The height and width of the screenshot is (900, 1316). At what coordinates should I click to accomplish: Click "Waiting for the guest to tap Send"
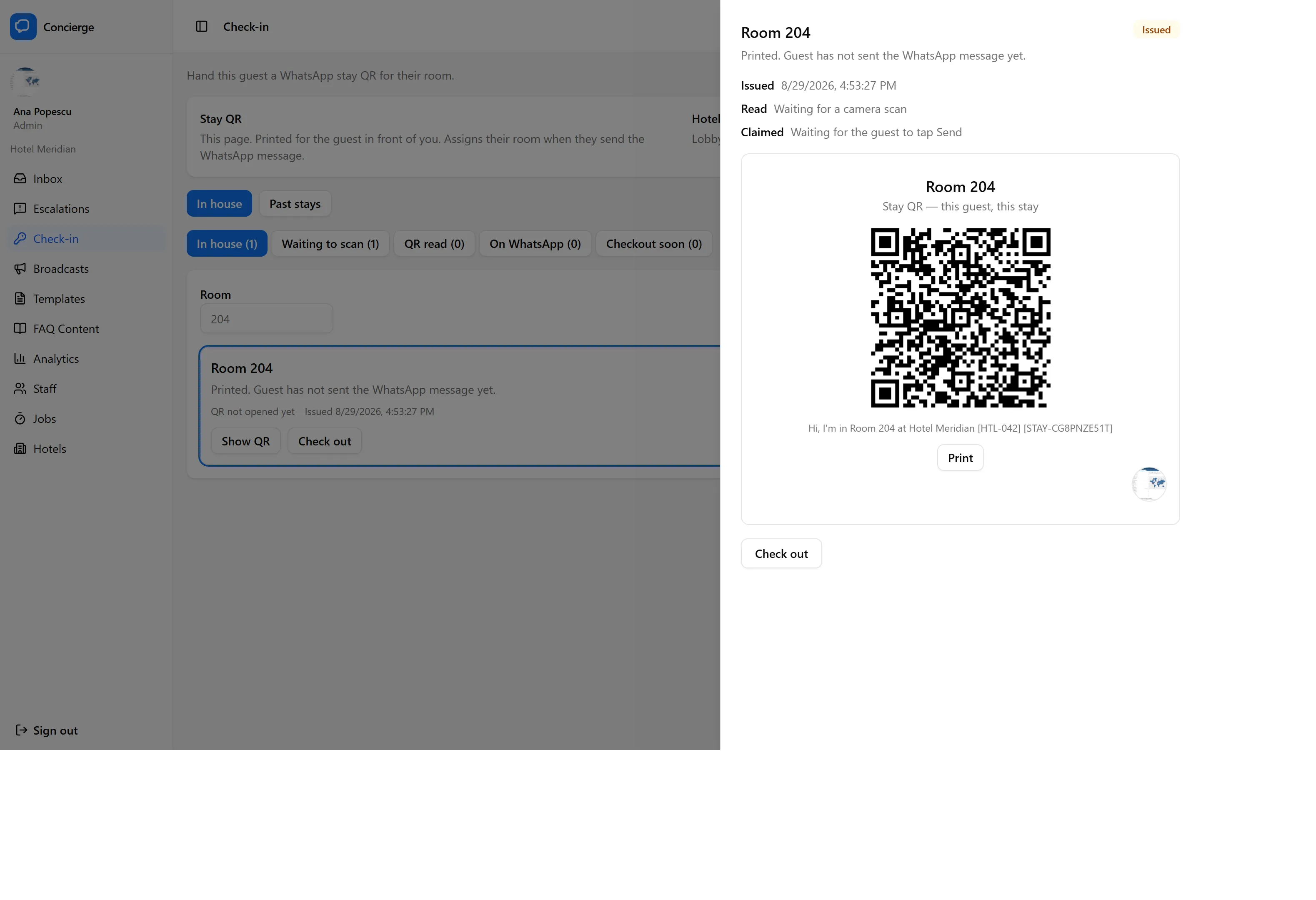pos(876,132)
